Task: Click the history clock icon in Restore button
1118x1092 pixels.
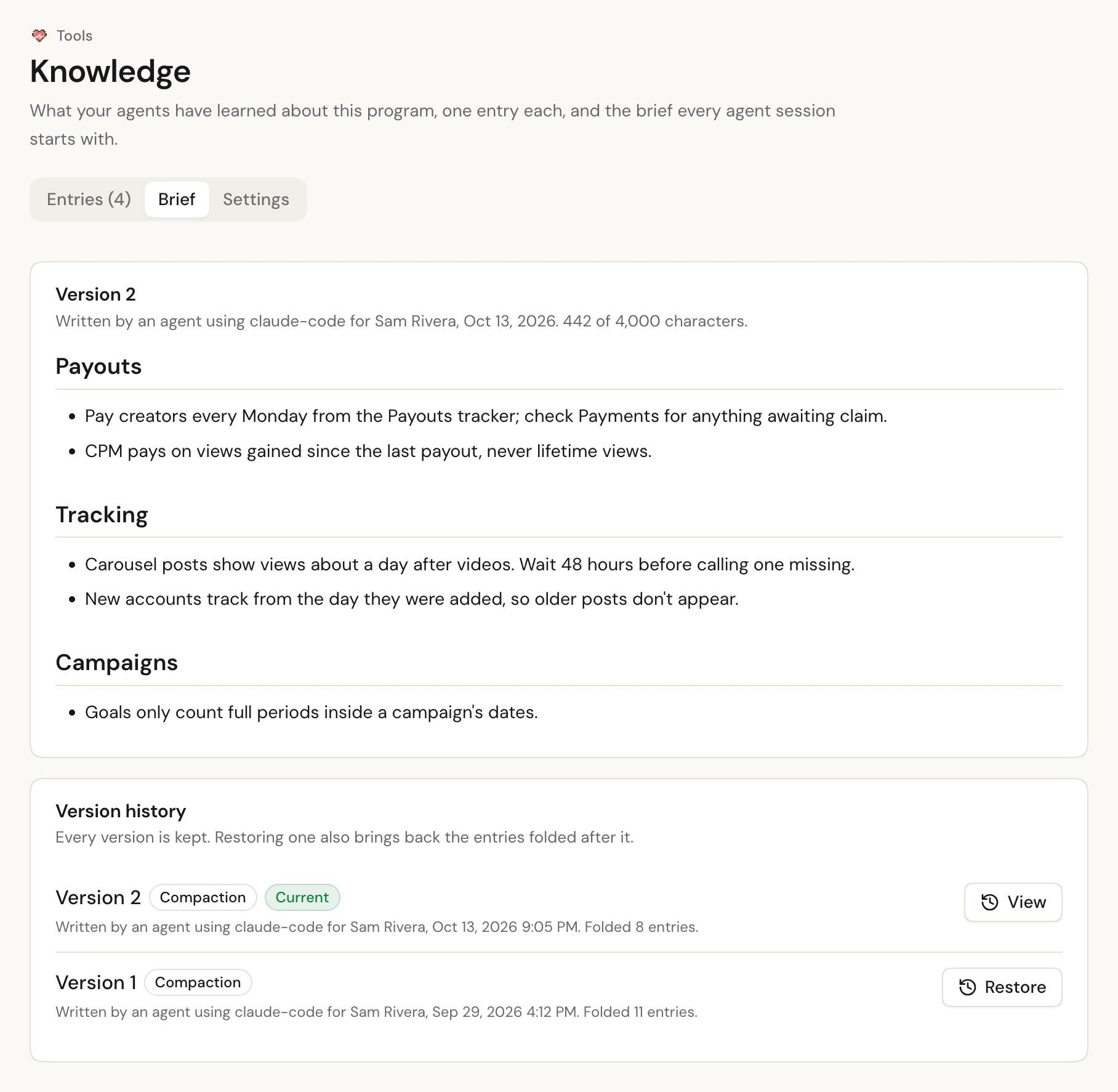Action: [967, 987]
